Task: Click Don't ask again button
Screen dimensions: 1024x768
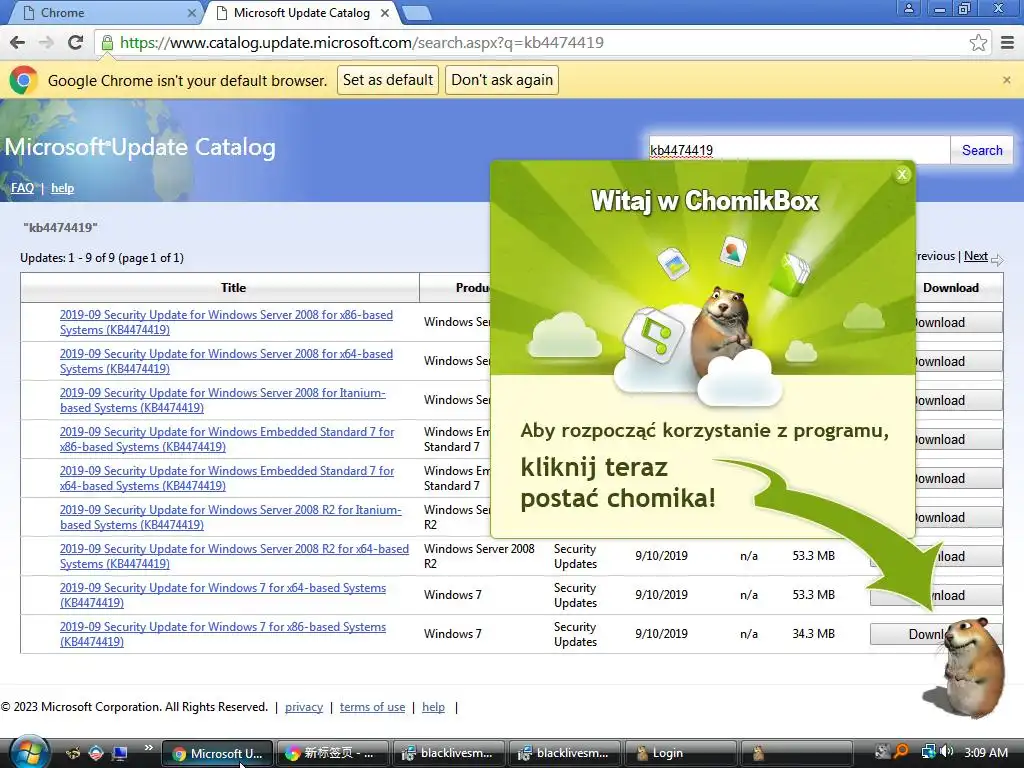Action: pos(502,80)
